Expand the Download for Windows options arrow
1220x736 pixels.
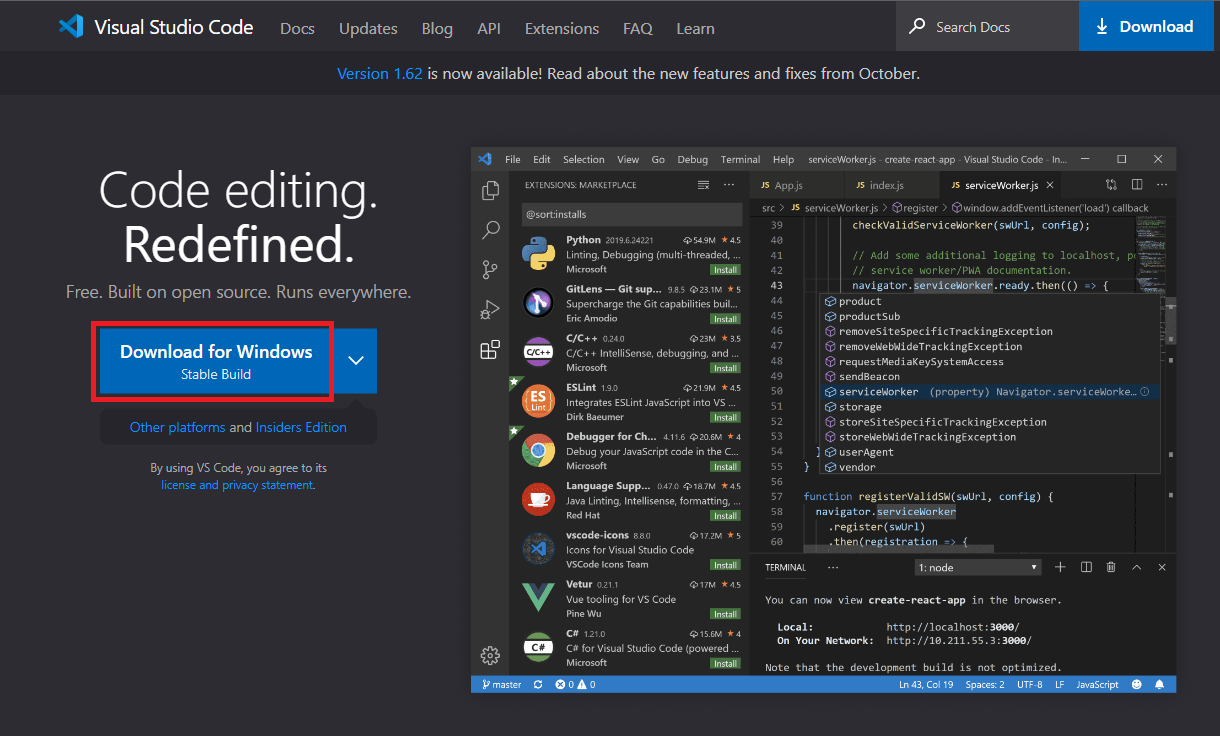(x=355, y=360)
